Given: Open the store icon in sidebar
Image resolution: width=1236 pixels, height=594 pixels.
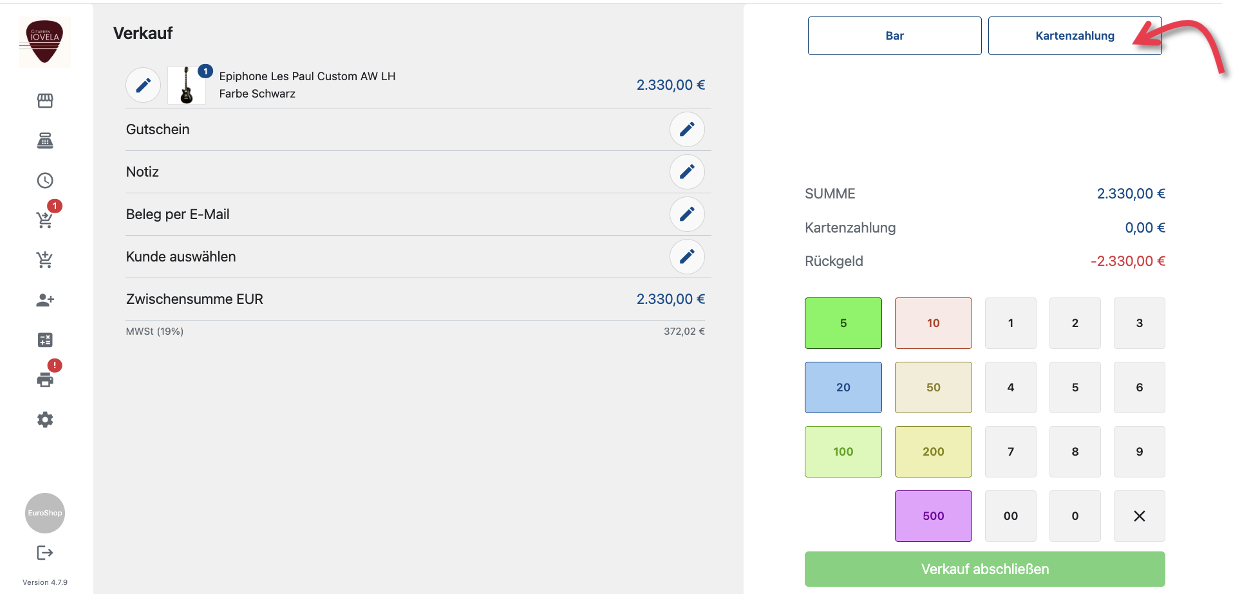Looking at the screenshot, I should point(45,101).
